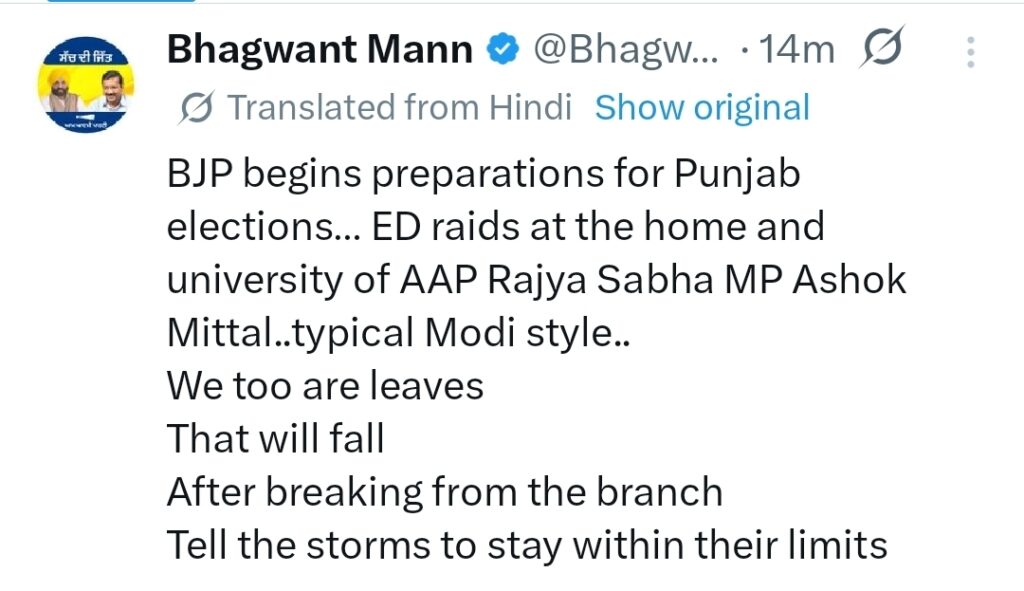Screen dimensions: 1024x591
Task: Click the typical Modi style line
Action: click(x=398, y=332)
